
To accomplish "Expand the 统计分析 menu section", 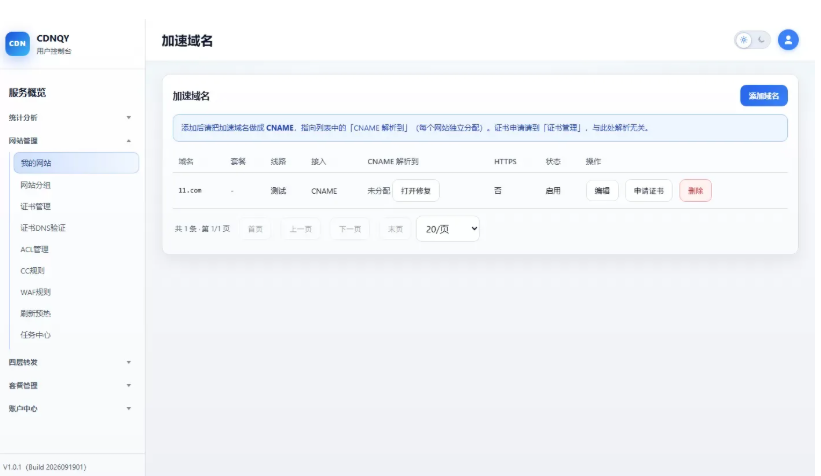I will 70,117.
